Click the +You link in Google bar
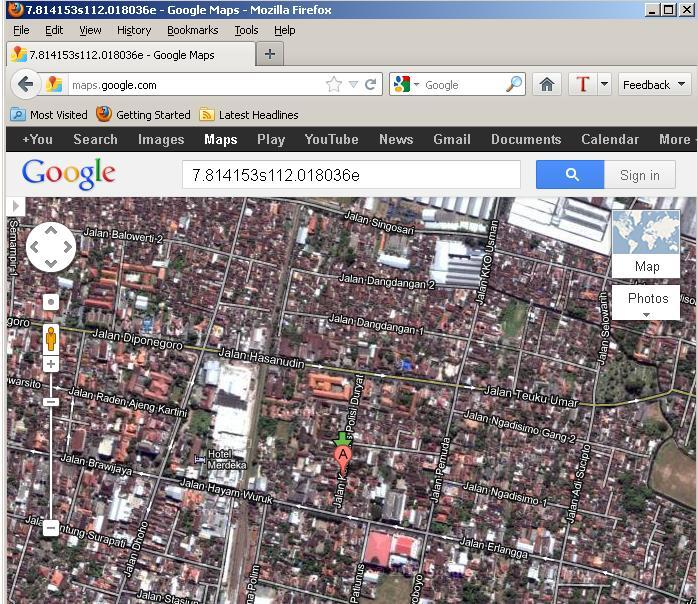This screenshot has height=604, width=698. coord(37,139)
